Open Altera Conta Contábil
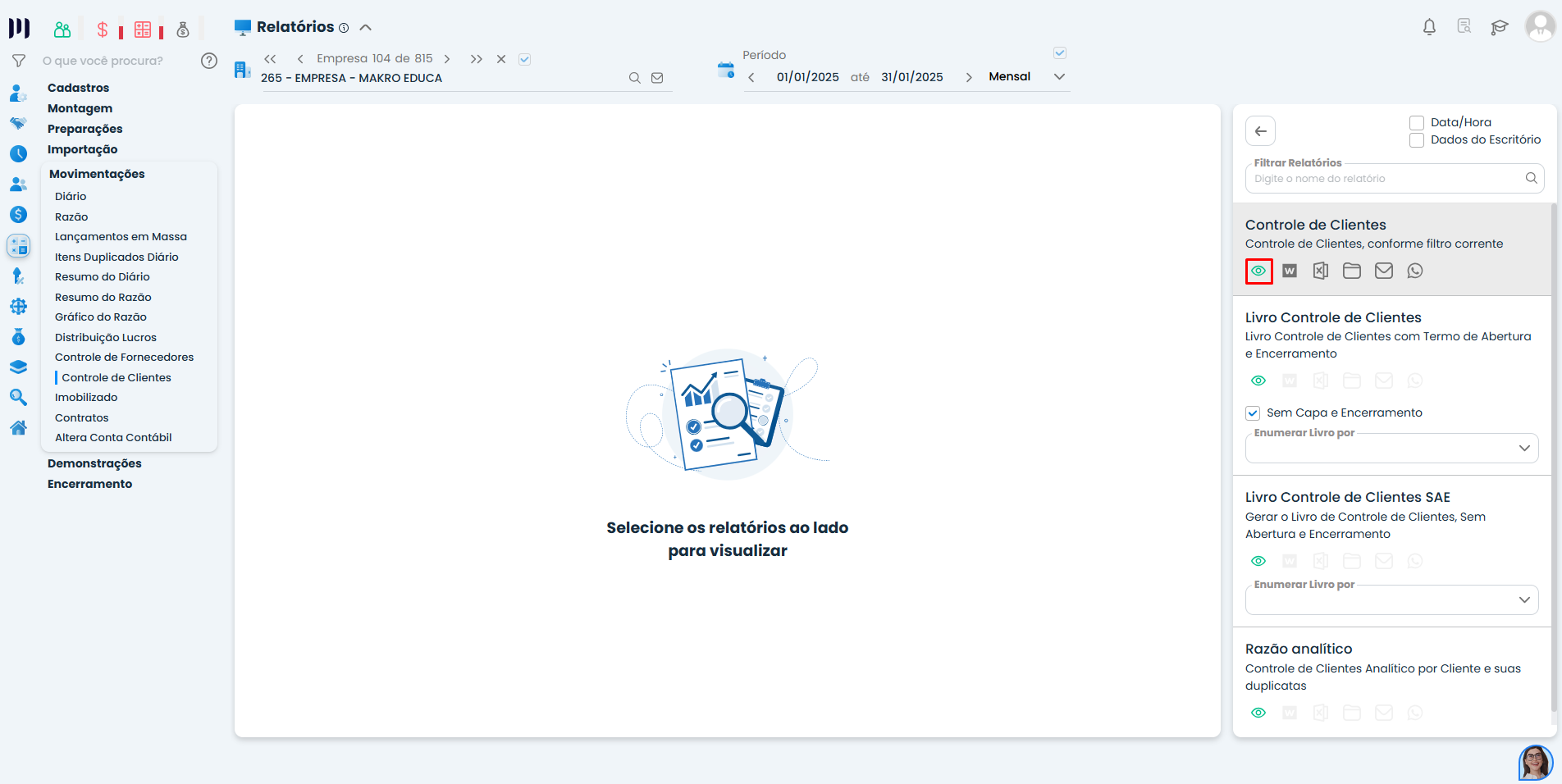The height and width of the screenshot is (784, 1562). (x=113, y=438)
